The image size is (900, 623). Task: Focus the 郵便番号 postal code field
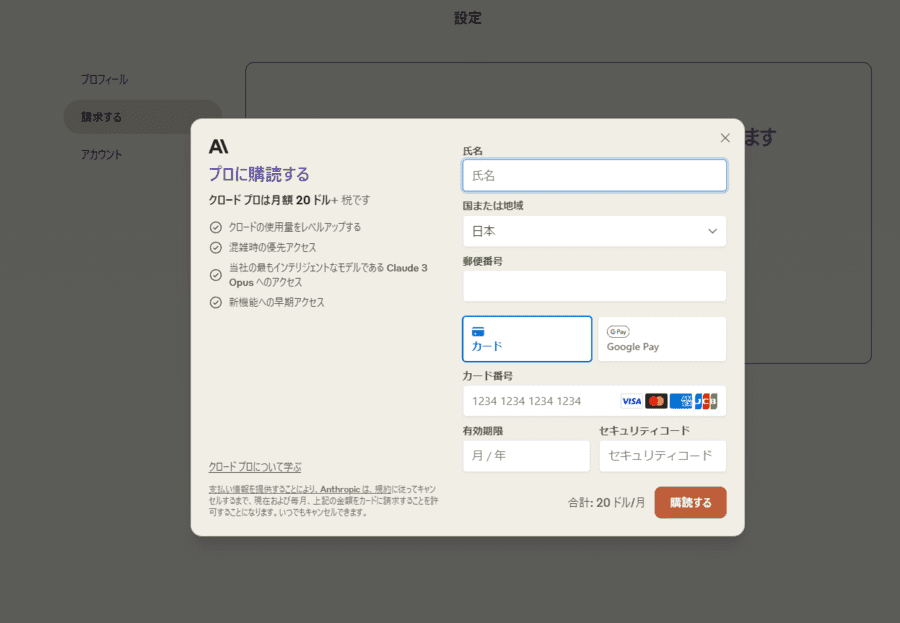pos(594,286)
